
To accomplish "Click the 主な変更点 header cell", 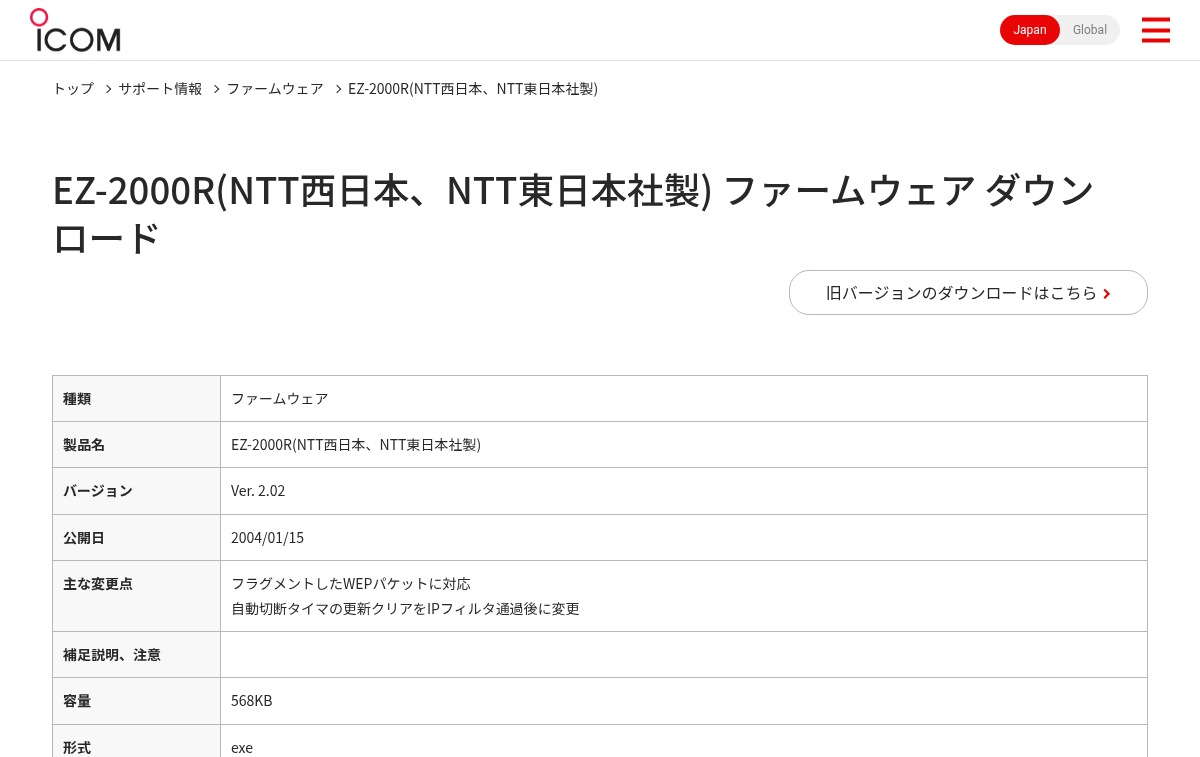I will pos(136,596).
